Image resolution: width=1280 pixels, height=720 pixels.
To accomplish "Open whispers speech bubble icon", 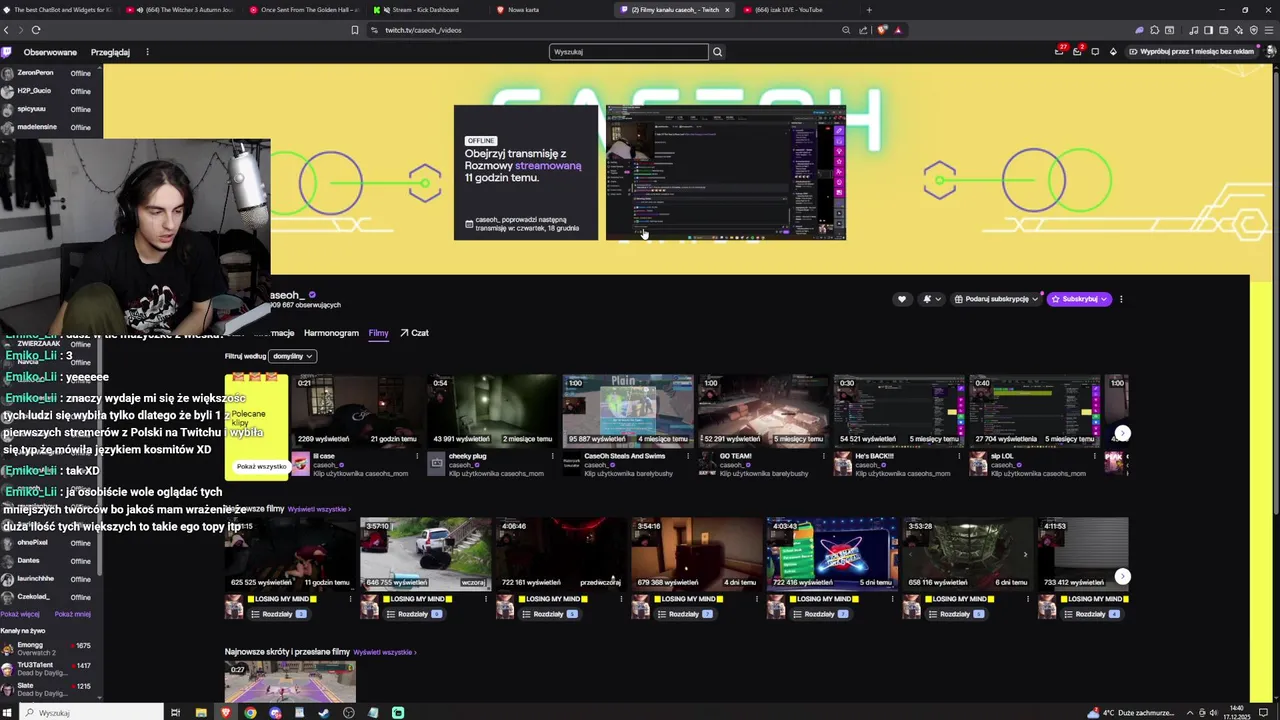I will 1095,52.
